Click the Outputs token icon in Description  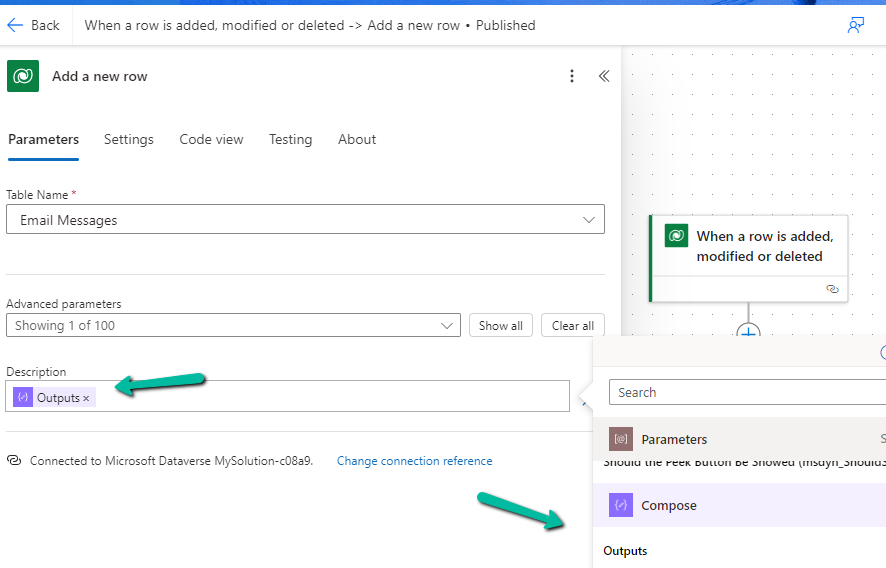point(23,397)
